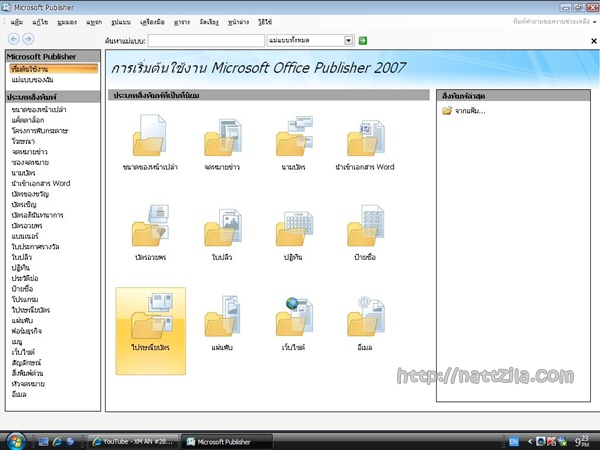Click the EN language bar indicator

514,442
